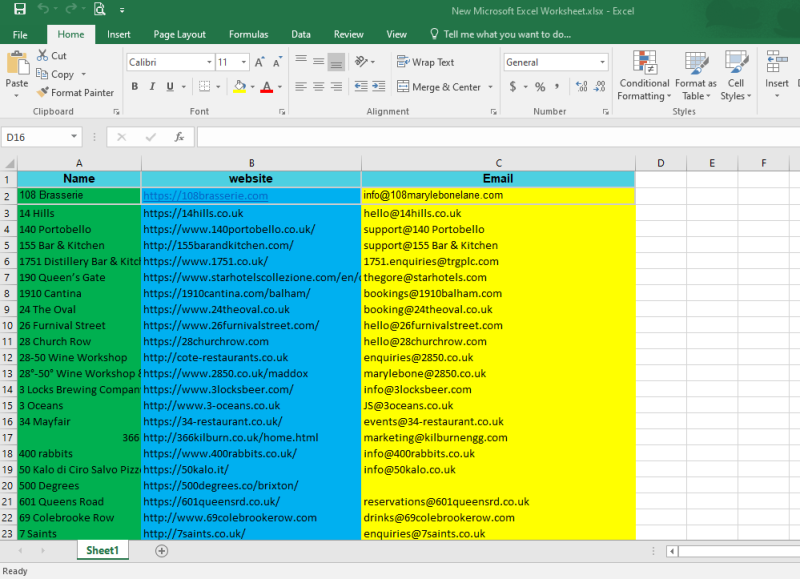Select row 10 header
The width and height of the screenshot is (800, 579).
8,325
